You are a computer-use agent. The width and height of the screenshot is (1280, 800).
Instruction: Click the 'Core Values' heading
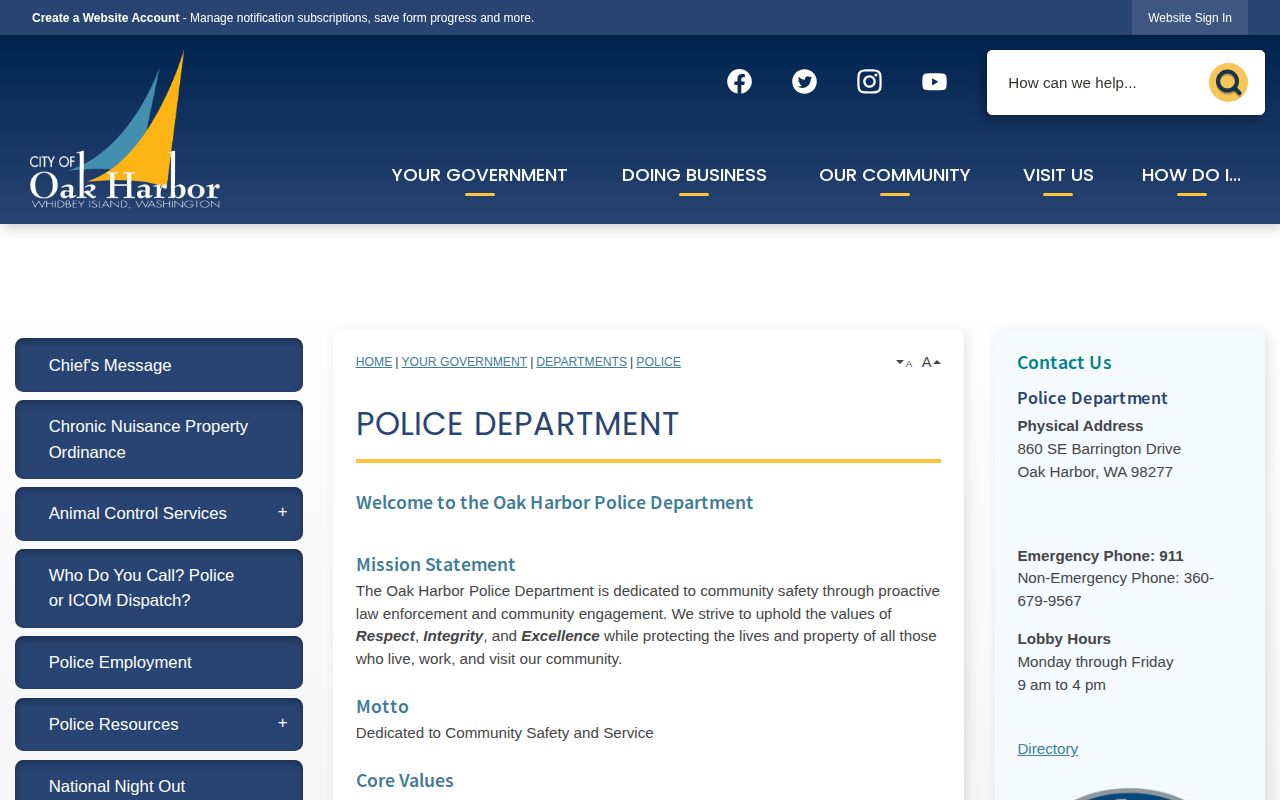(405, 781)
